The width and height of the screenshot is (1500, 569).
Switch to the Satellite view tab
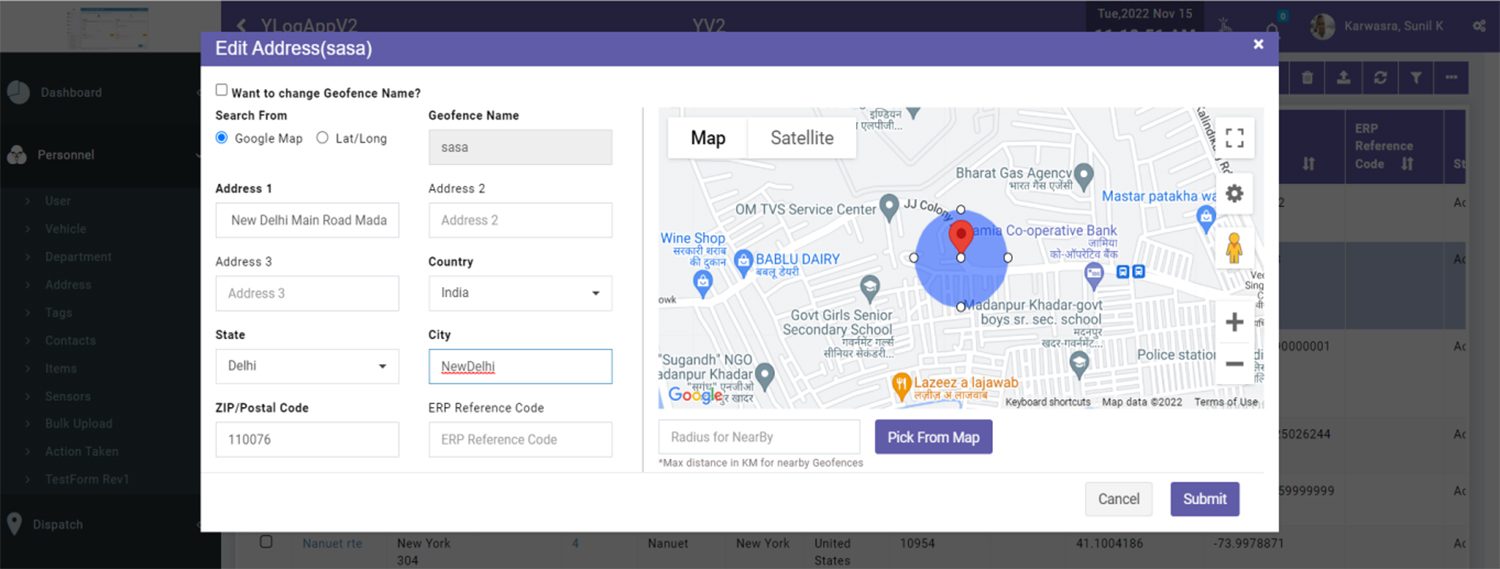click(802, 138)
